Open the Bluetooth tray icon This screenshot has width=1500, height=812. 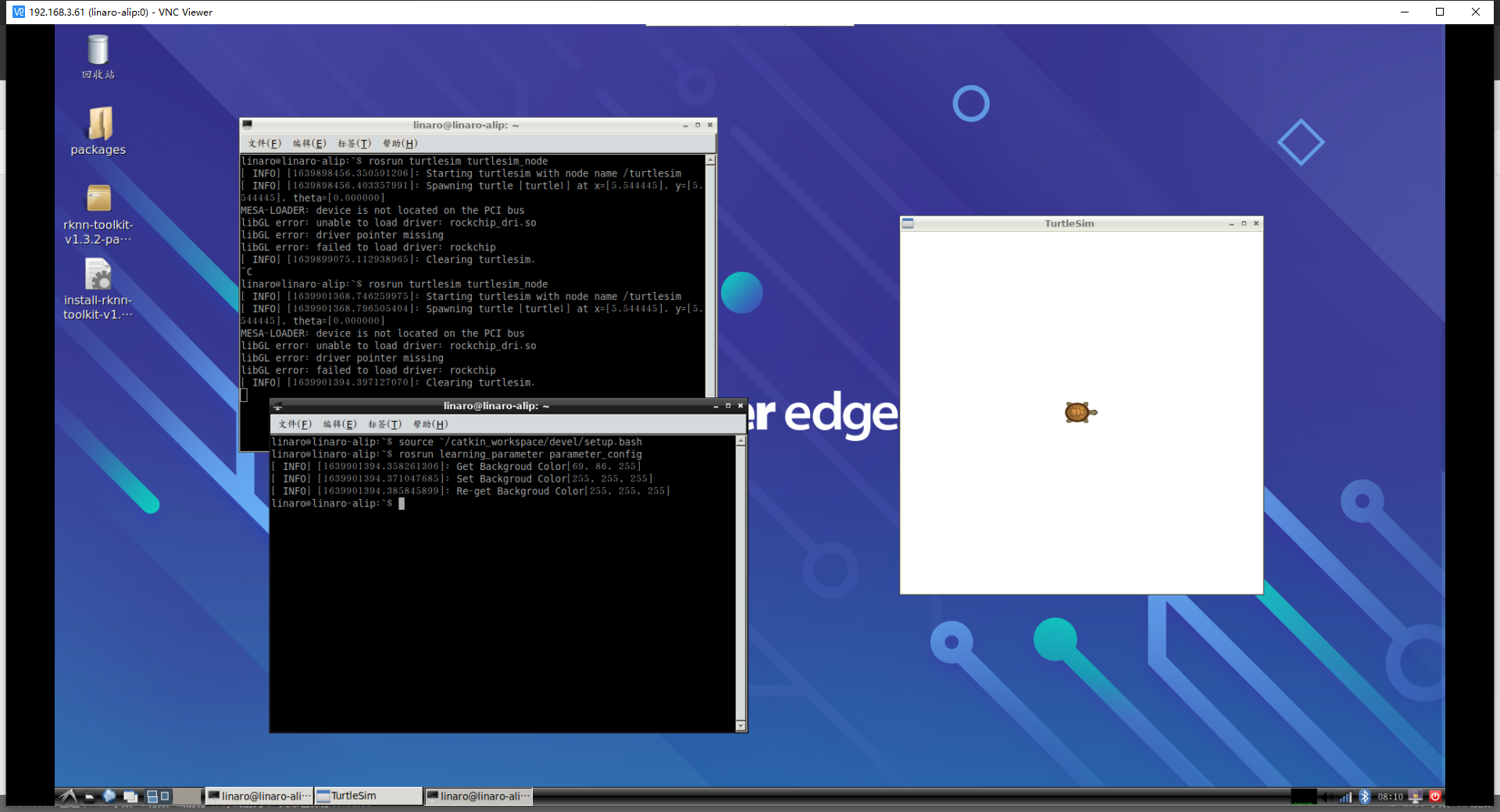tap(1365, 796)
